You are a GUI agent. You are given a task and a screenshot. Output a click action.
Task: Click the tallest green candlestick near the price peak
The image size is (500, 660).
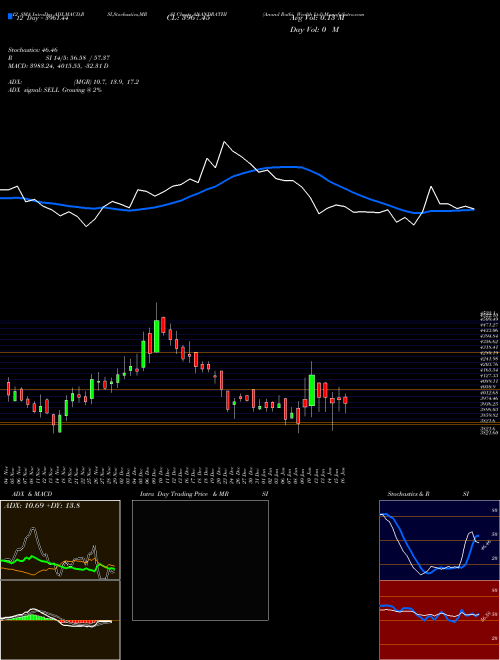click(157, 336)
